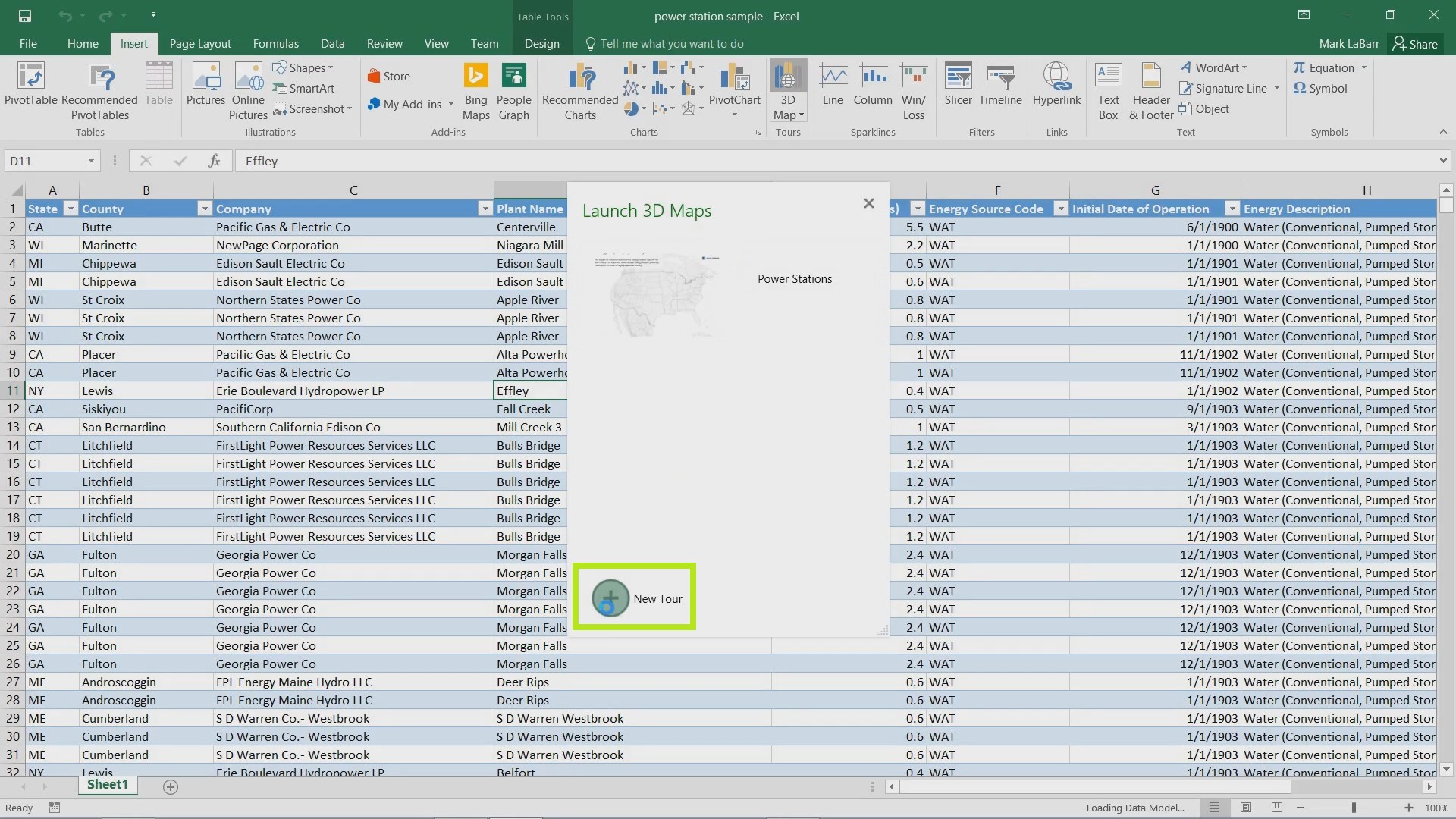This screenshot has height=819, width=1456.
Task: Open Energy Source Code filter dropdown
Action: click(x=1061, y=209)
